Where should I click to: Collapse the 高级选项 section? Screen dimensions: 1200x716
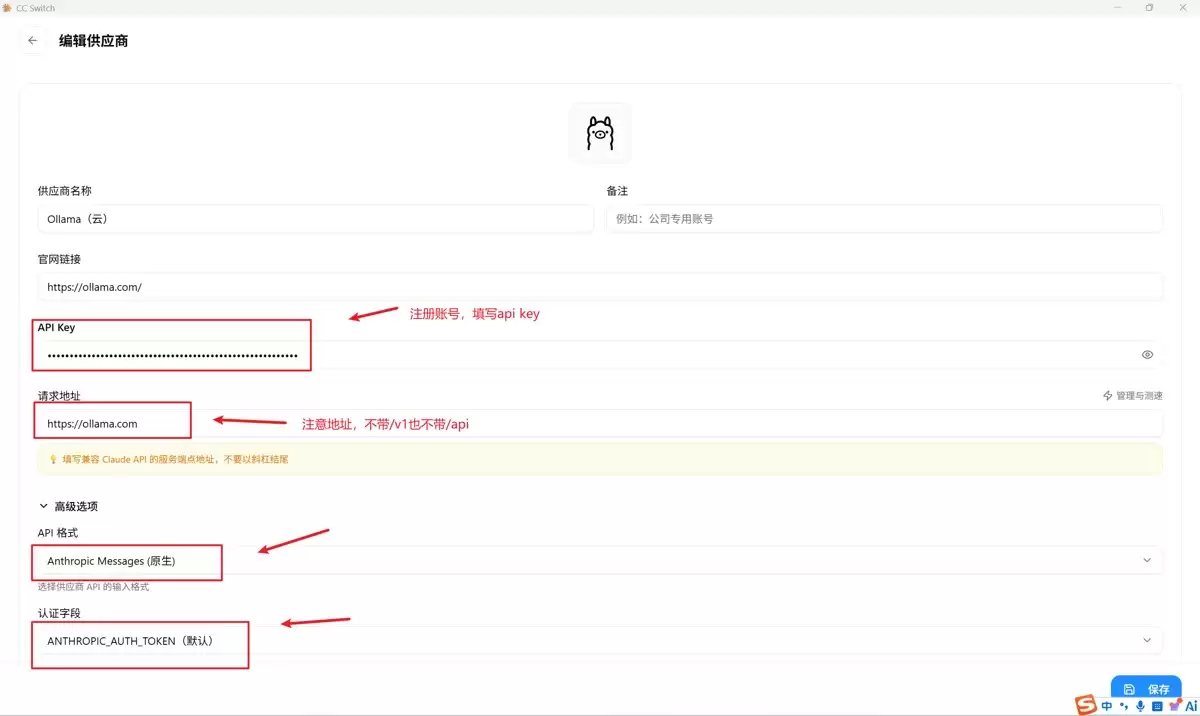(68, 507)
